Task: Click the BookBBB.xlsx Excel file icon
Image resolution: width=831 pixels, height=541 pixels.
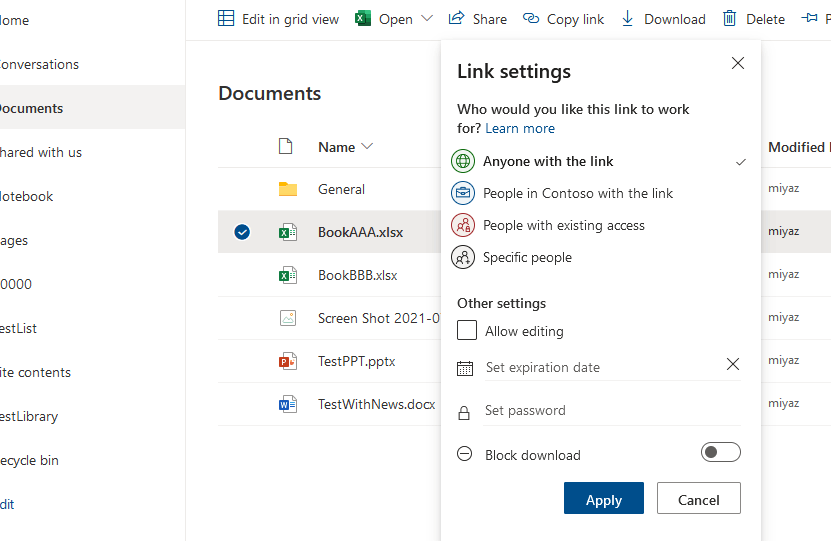Action: click(288, 275)
